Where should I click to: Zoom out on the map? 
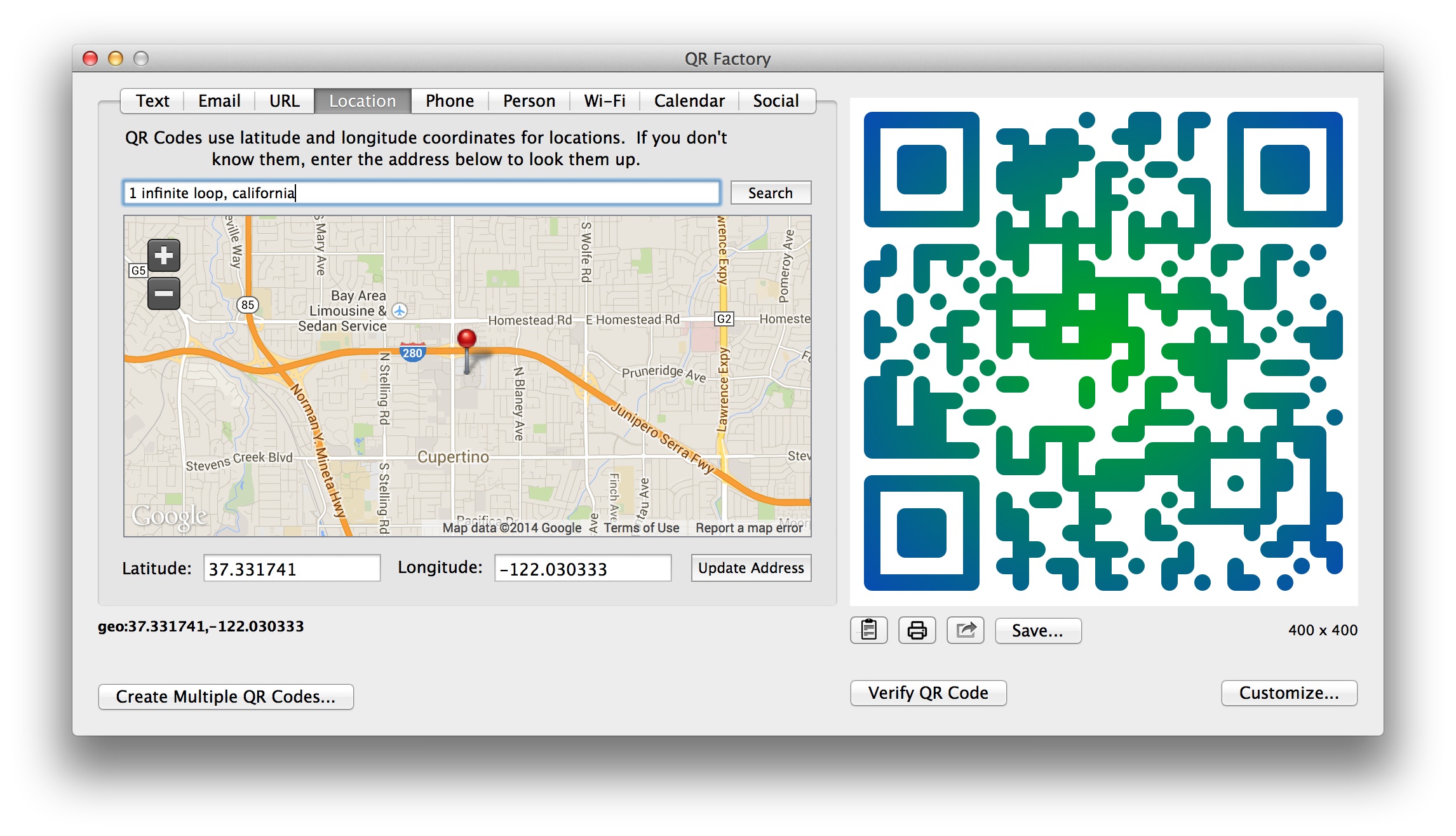point(163,293)
